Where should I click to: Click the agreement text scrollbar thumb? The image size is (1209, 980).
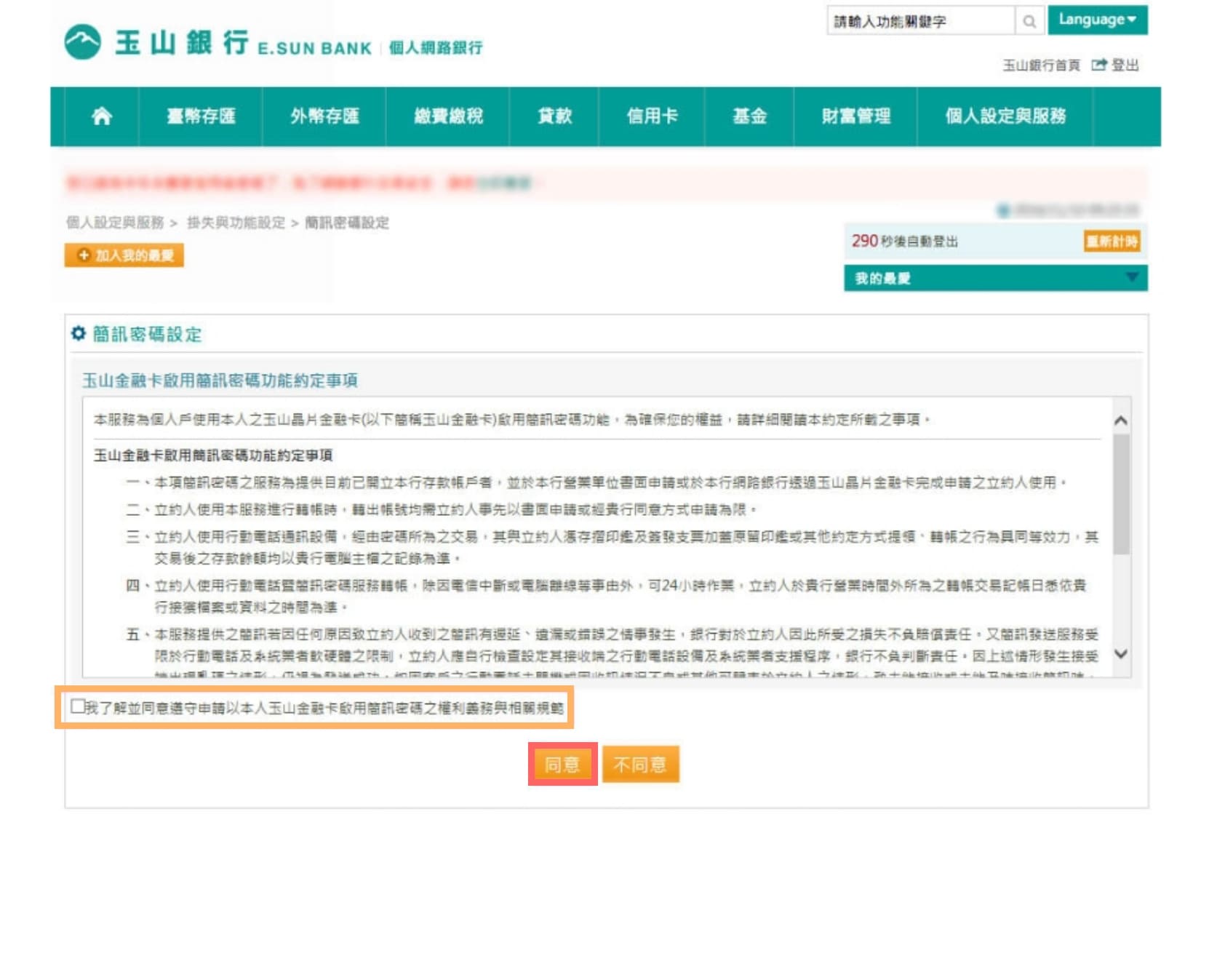click(1121, 495)
